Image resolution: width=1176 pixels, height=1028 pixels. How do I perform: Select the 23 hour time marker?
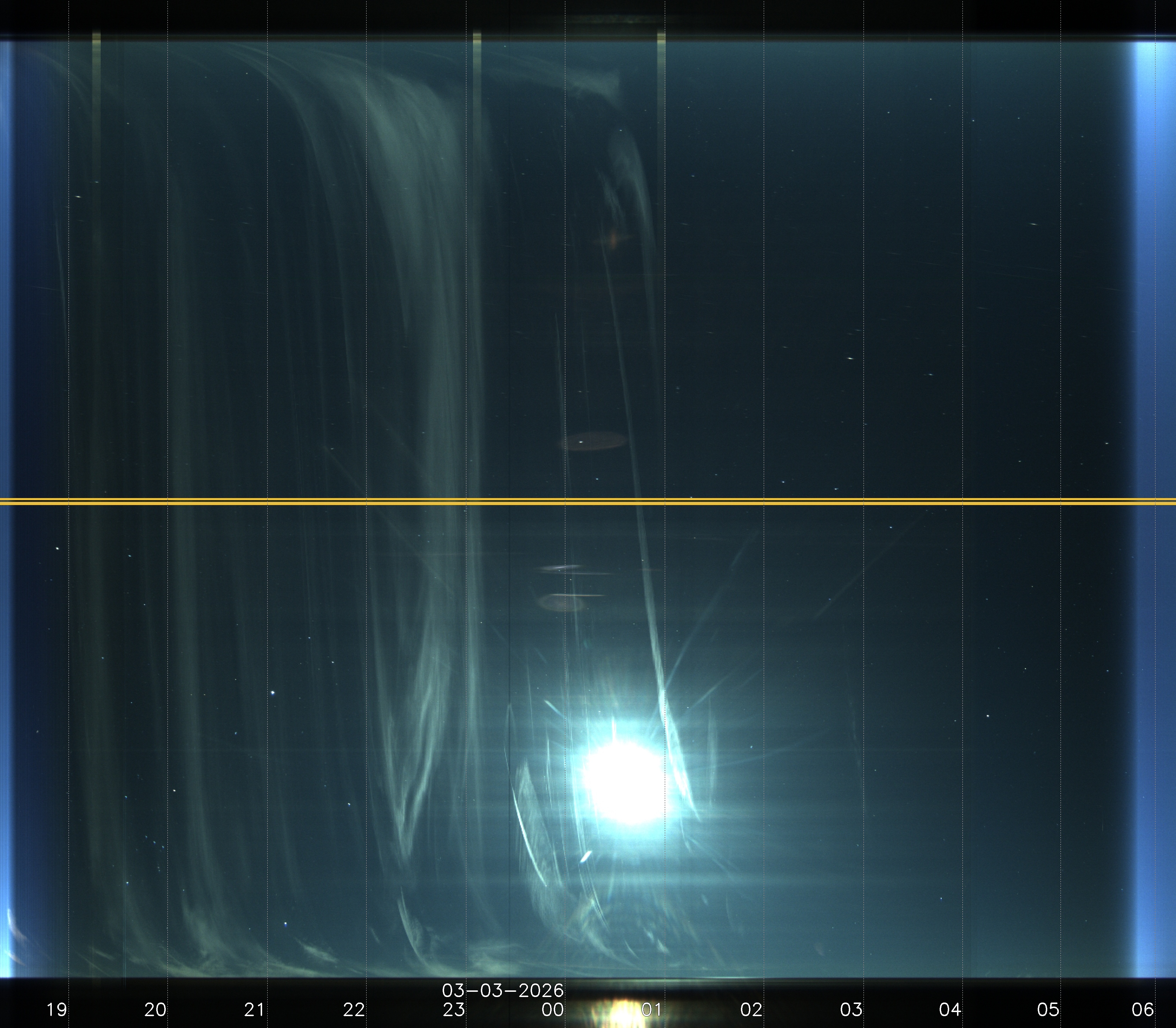coord(454,1009)
